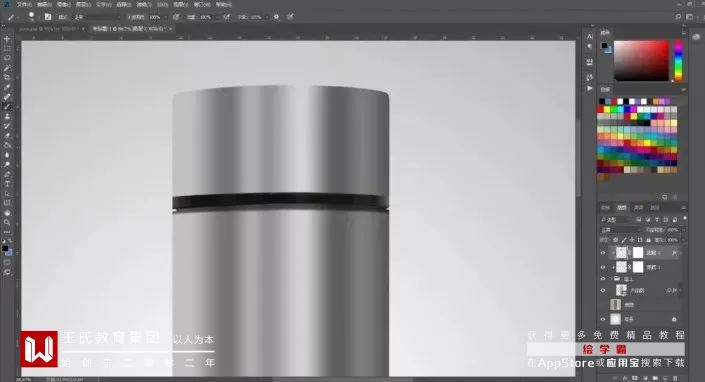Toggle lock all in Layers panel
Screen dimensions: 705x382
[648, 240]
